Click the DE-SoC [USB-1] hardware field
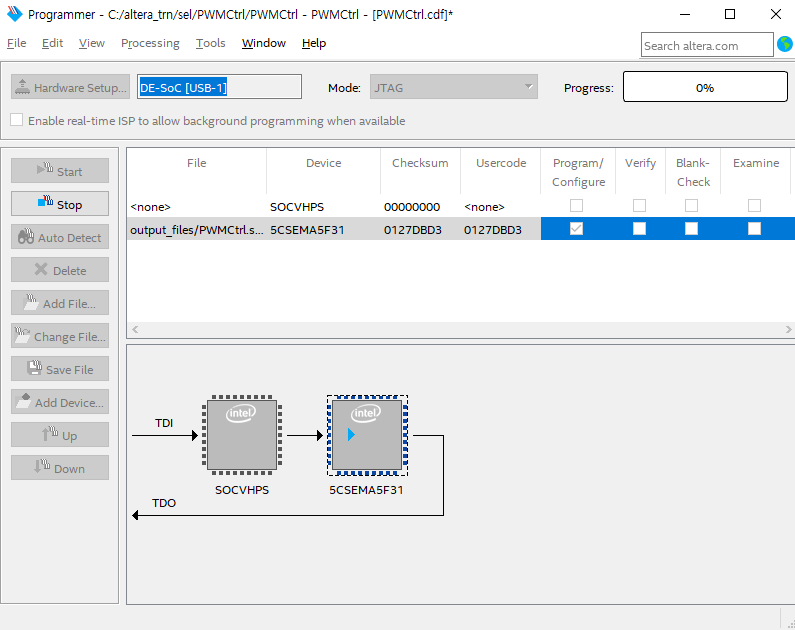Viewport: 795px width, 630px height. (x=219, y=87)
